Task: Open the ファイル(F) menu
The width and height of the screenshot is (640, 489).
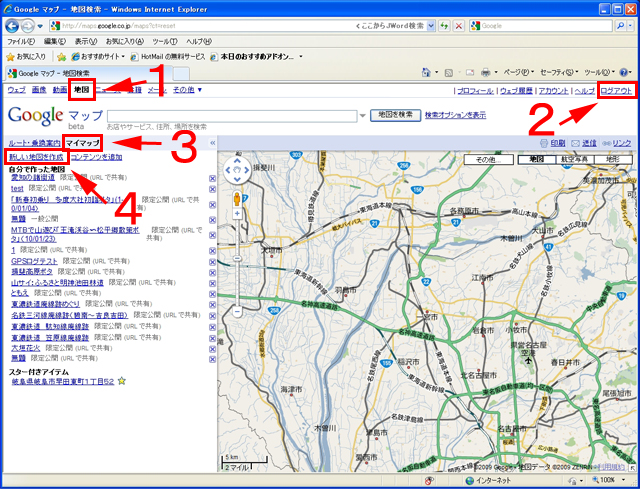Action: [x=21, y=42]
